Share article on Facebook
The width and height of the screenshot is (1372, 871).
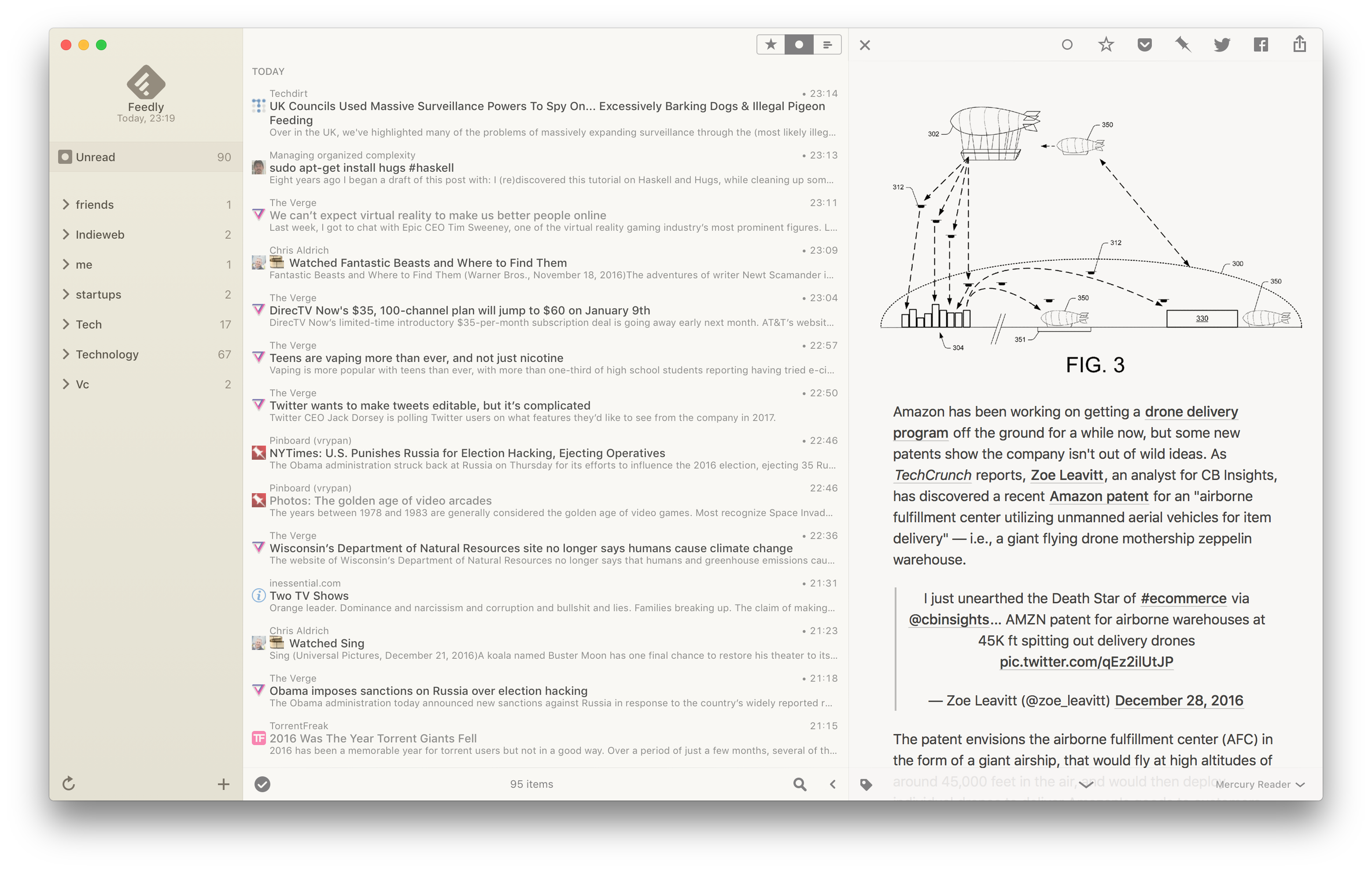coord(1260,44)
